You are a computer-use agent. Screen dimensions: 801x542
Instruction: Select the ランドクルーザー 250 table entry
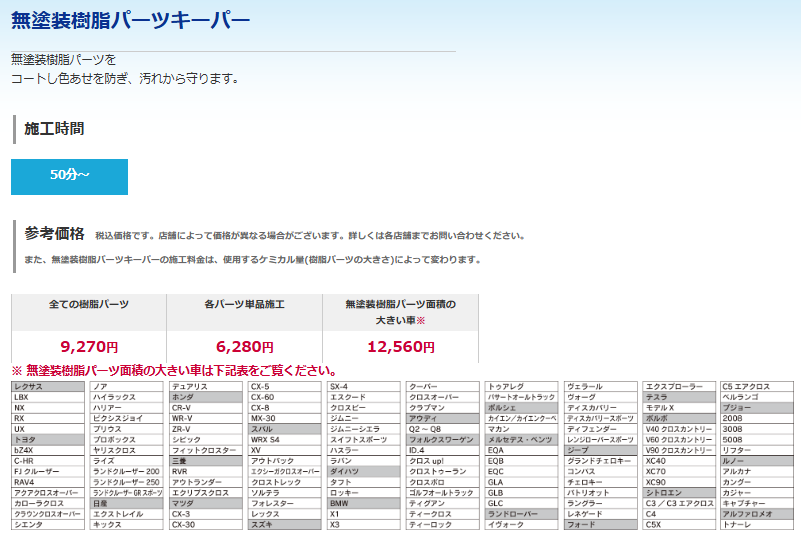[125, 482]
